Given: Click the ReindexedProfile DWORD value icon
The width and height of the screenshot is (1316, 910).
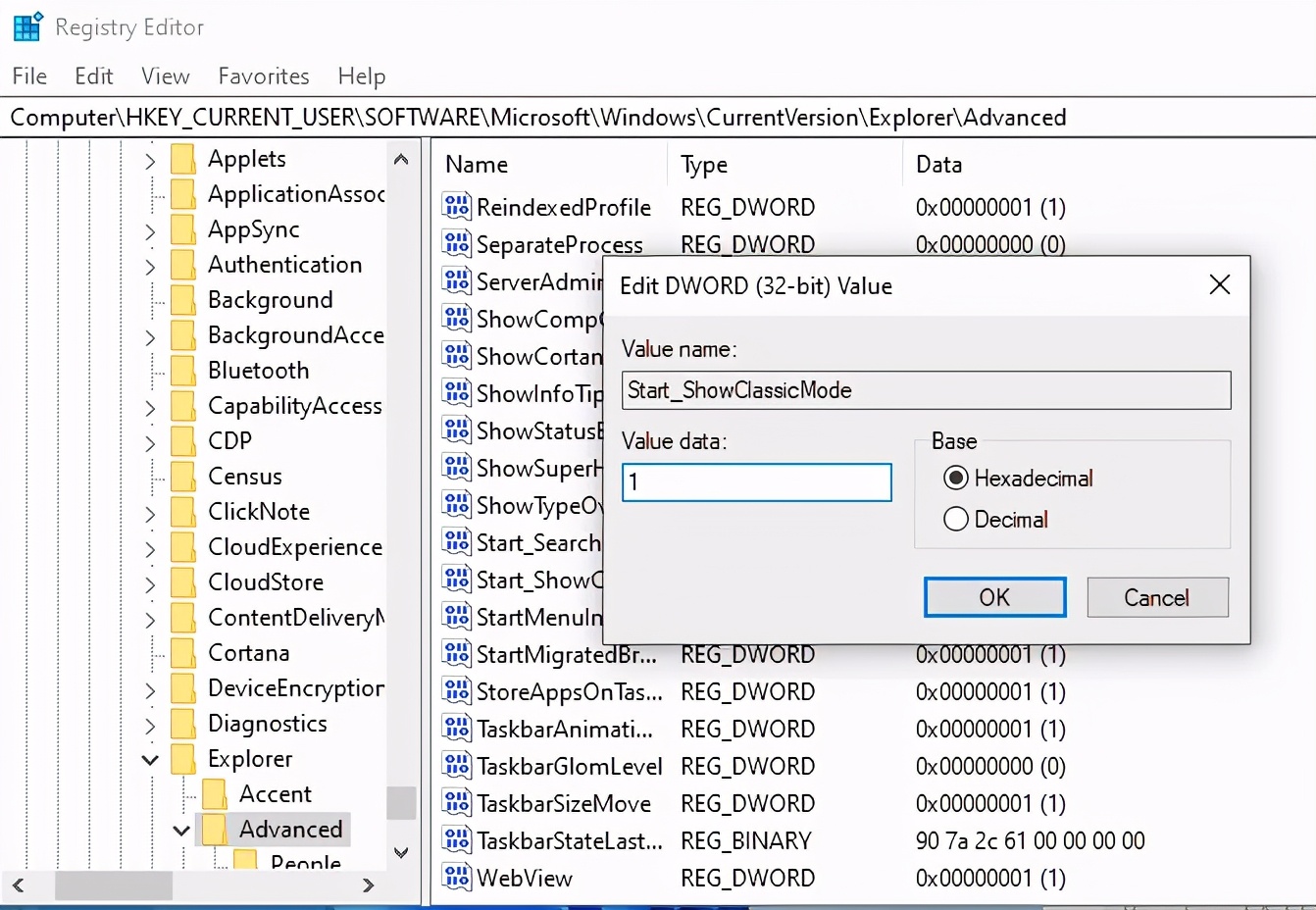Looking at the screenshot, I should [455, 207].
